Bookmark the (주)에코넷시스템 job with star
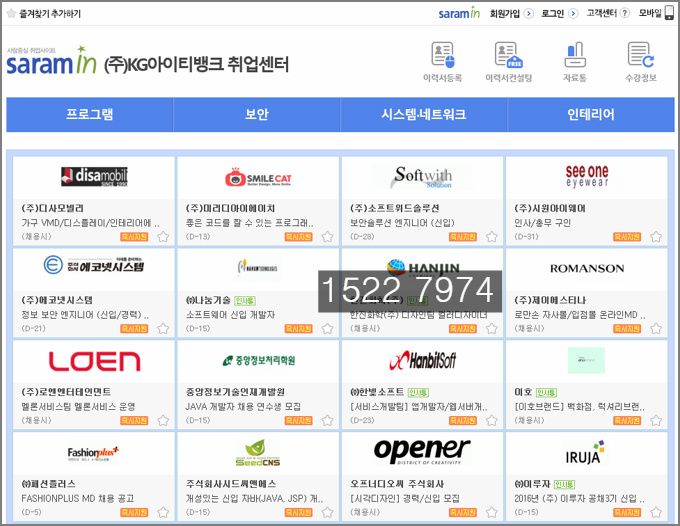680x526 pixels. 163,329
